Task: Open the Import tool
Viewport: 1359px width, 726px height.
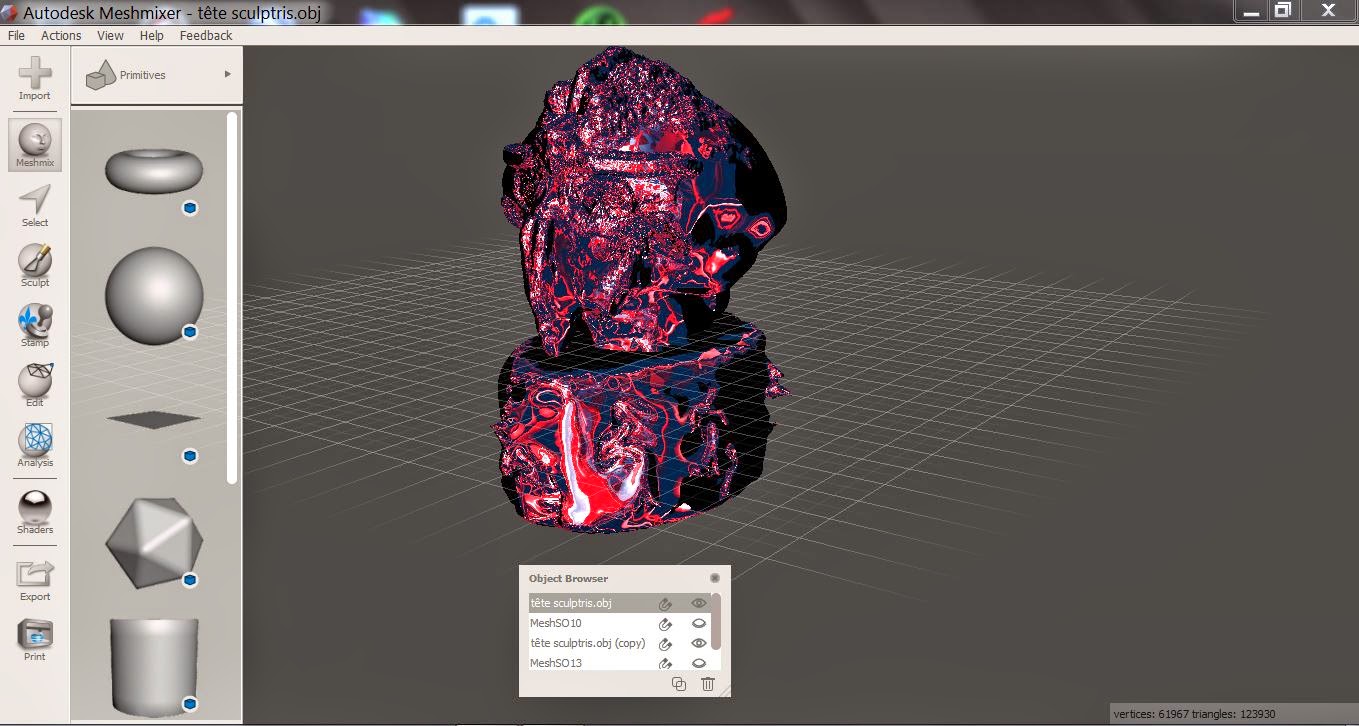Action: coord(35,79)
